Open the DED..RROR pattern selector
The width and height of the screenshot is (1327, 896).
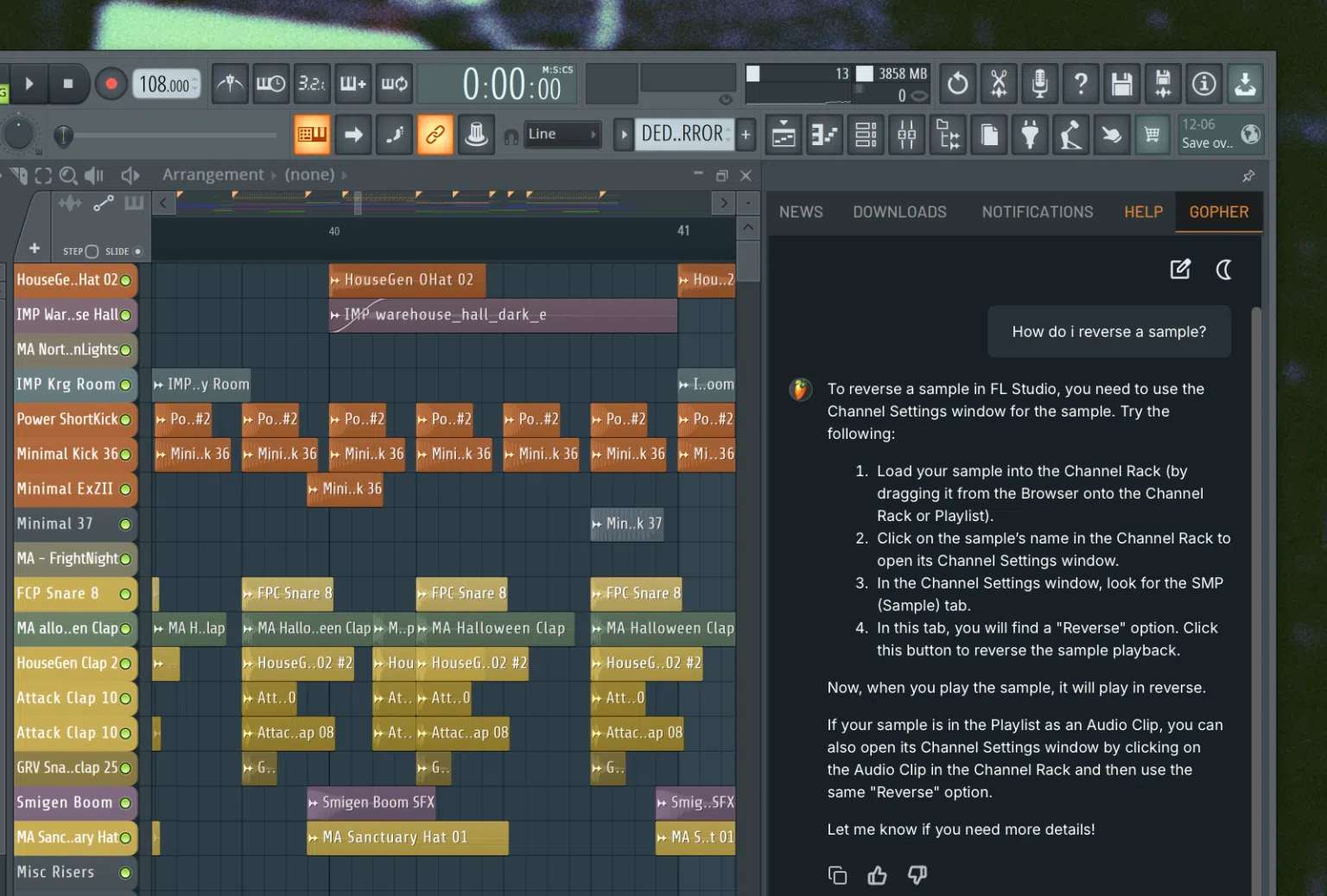pyautogui.click(x=683, y=134)
